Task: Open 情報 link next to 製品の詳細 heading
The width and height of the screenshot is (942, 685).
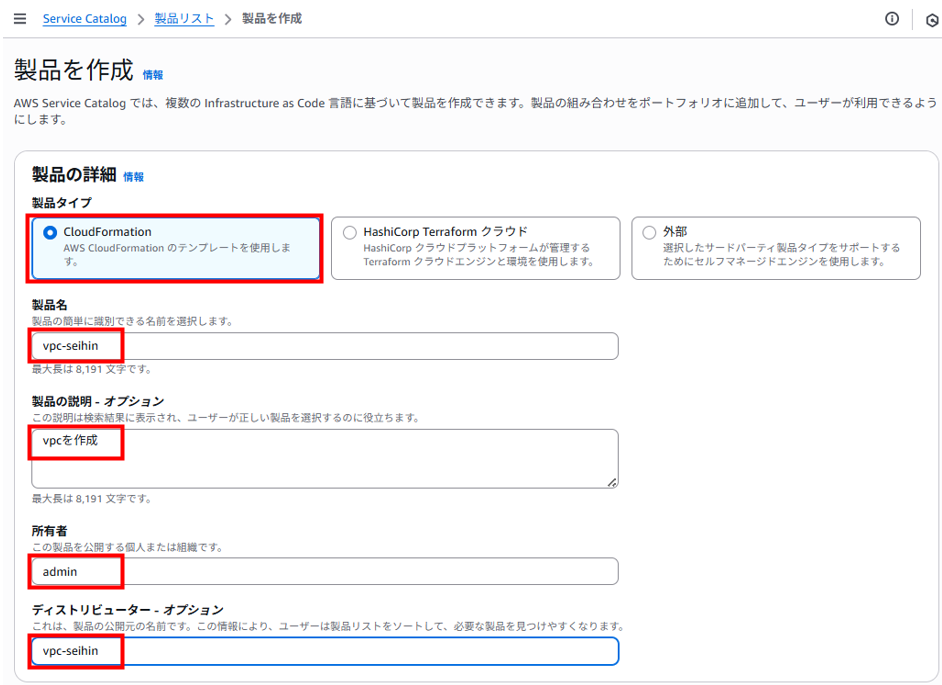Action: coord(133,177)
